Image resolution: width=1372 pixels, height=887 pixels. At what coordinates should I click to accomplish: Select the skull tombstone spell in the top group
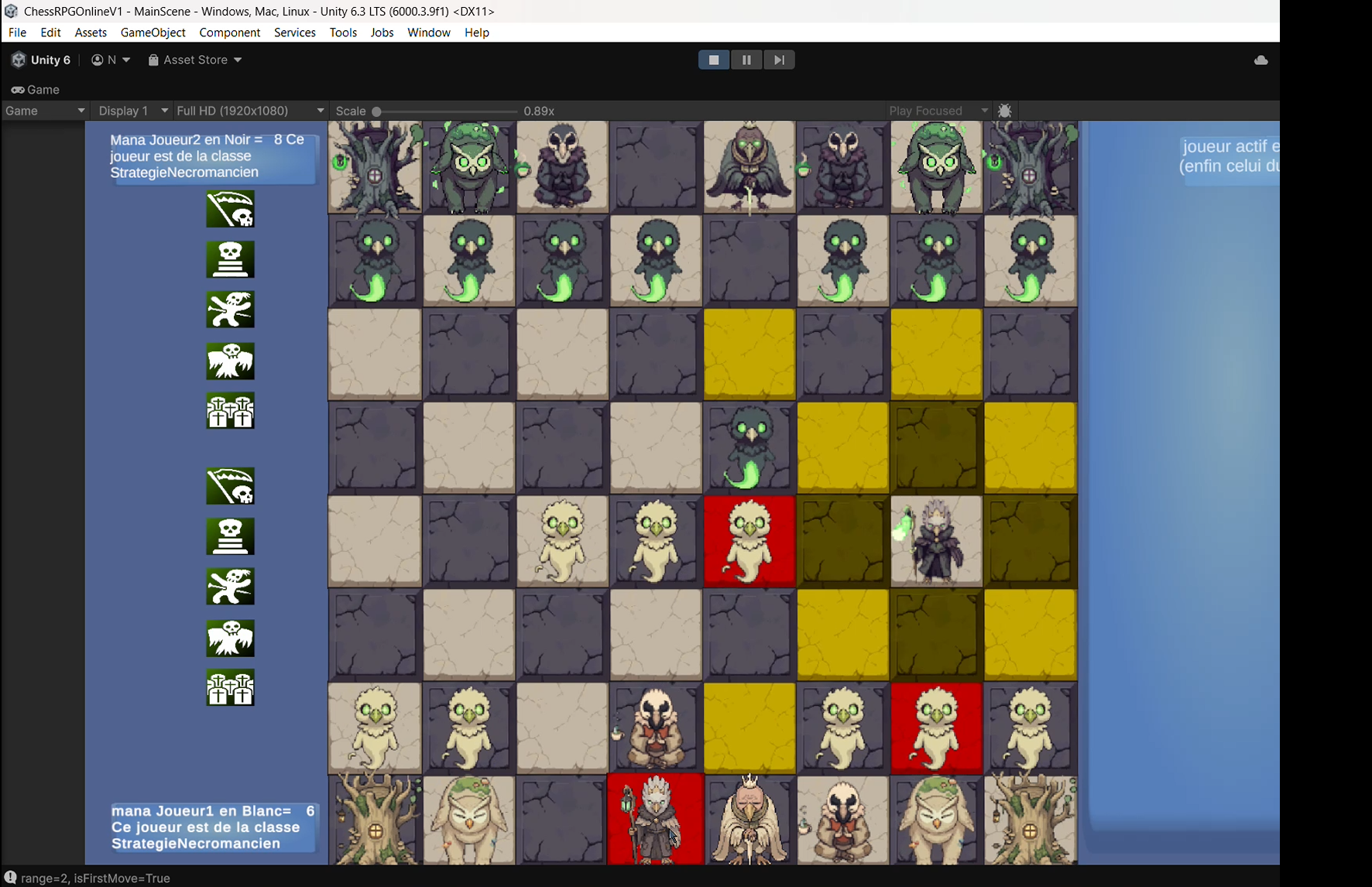[x=230, y=259]
